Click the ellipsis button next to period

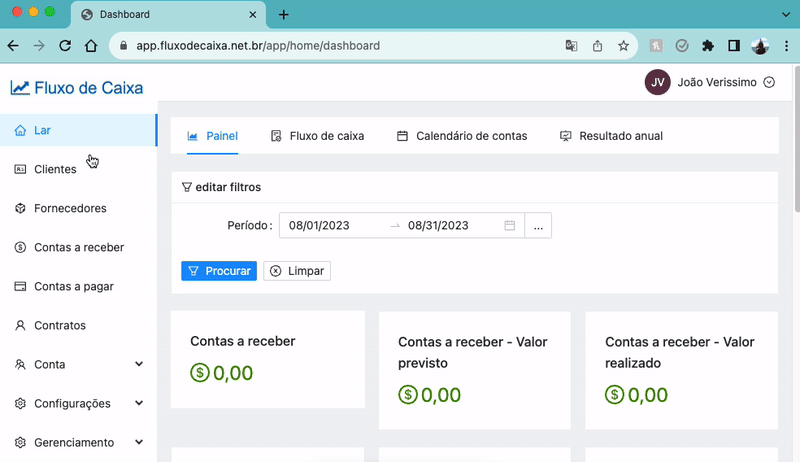pos(538,225)
